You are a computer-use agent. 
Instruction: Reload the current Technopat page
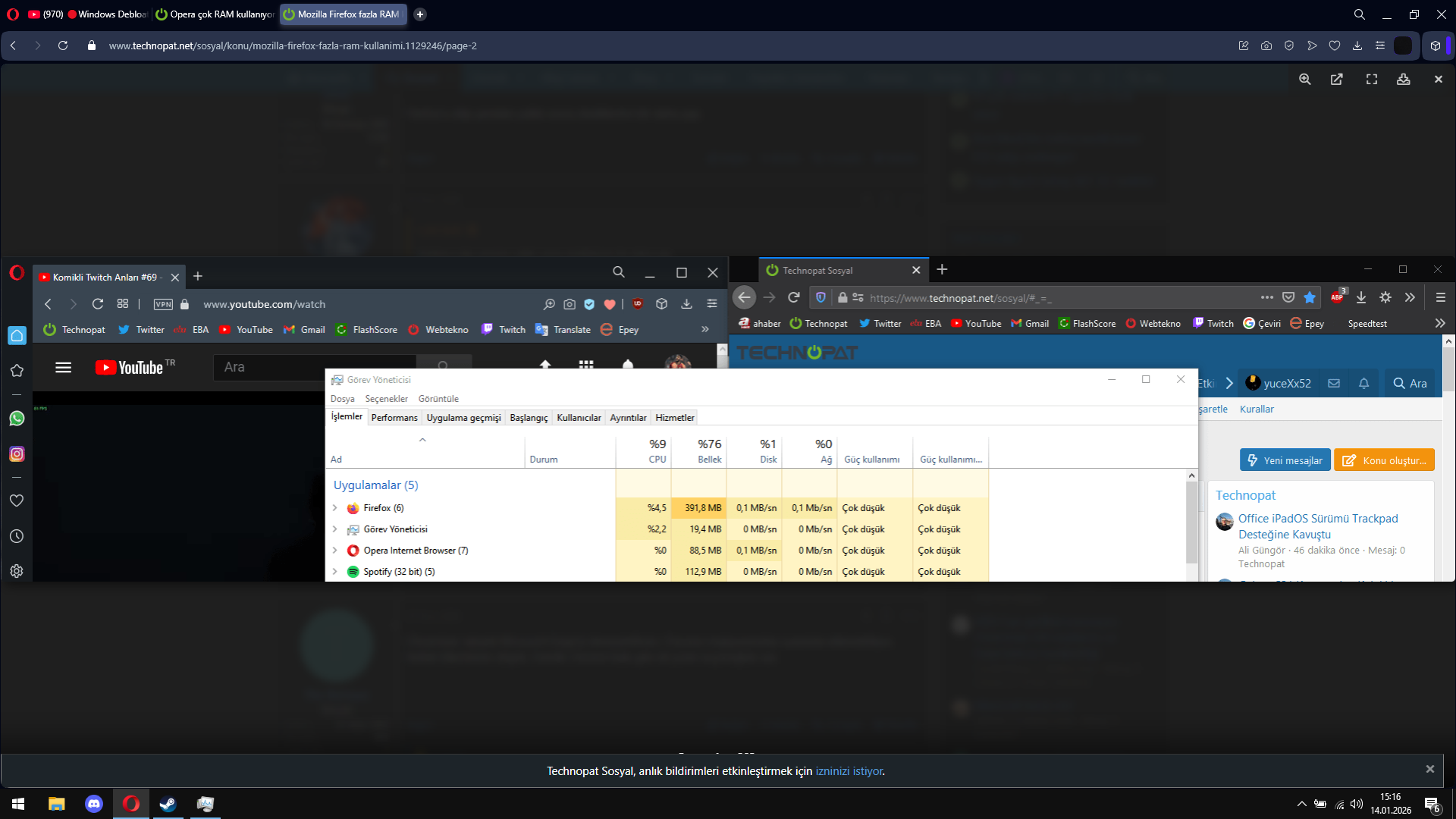(x=63, y=45)
